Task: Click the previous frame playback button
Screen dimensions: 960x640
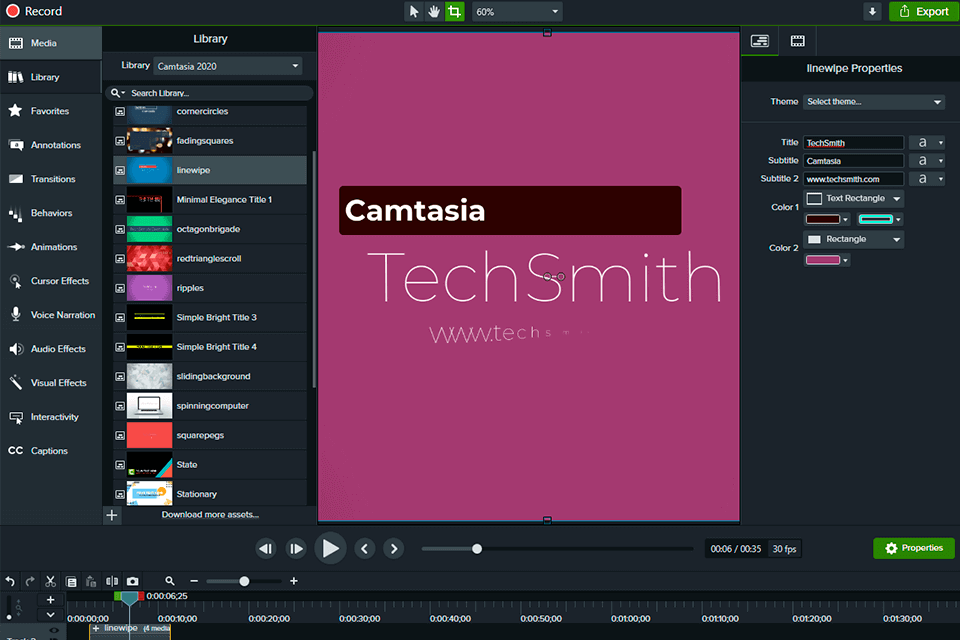Action: pyautogui.click(x=266, y=549)
